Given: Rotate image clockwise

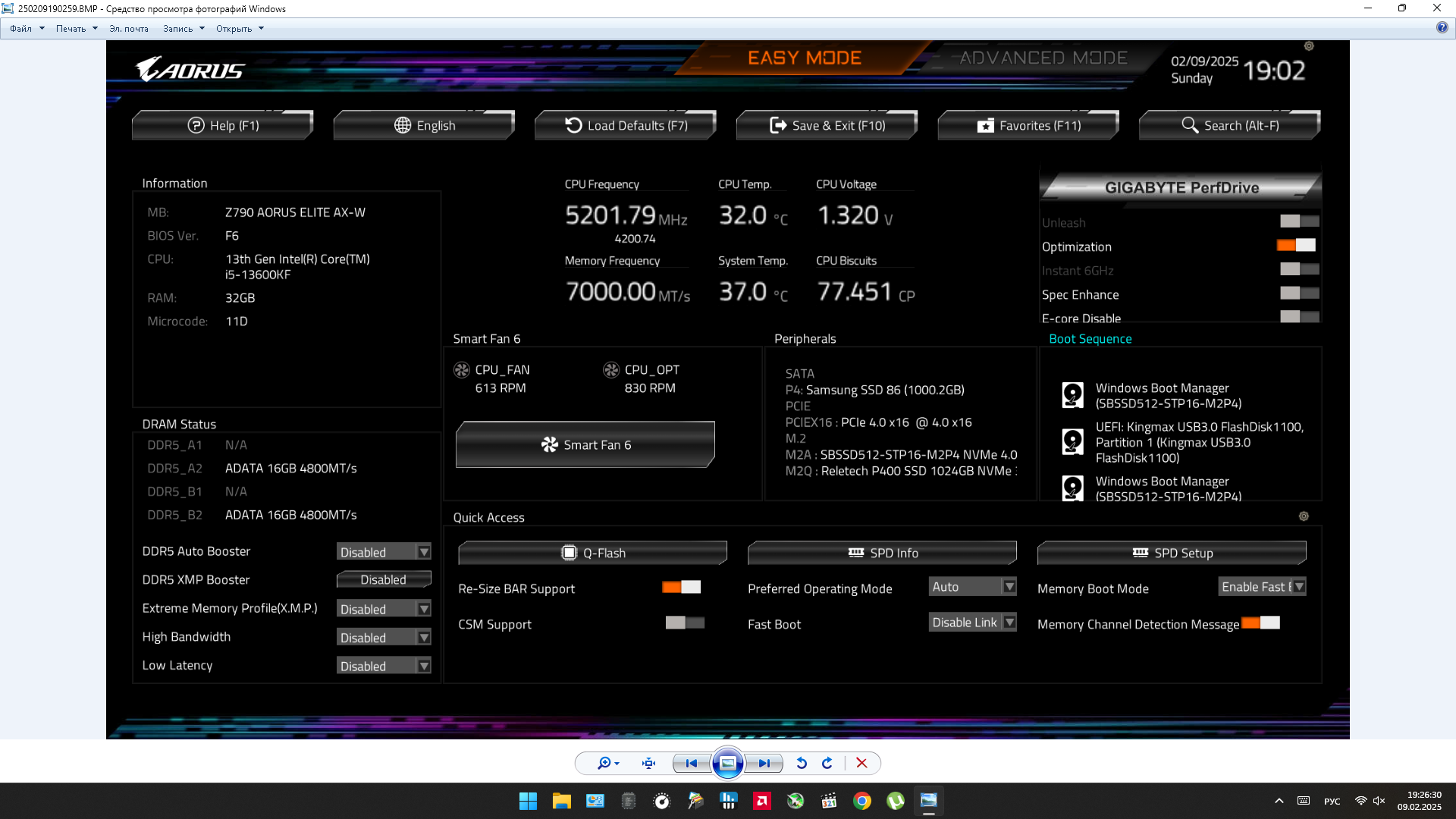Looking at the screenshot, I should [827, 763].
